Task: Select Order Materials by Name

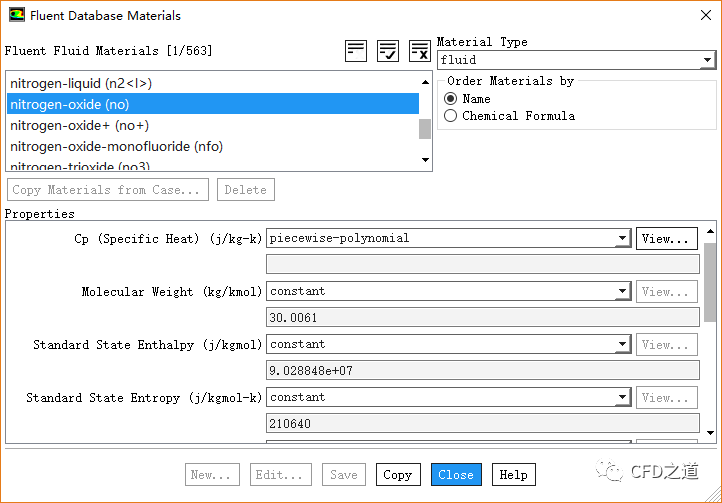Action: (x=451, y=99)
